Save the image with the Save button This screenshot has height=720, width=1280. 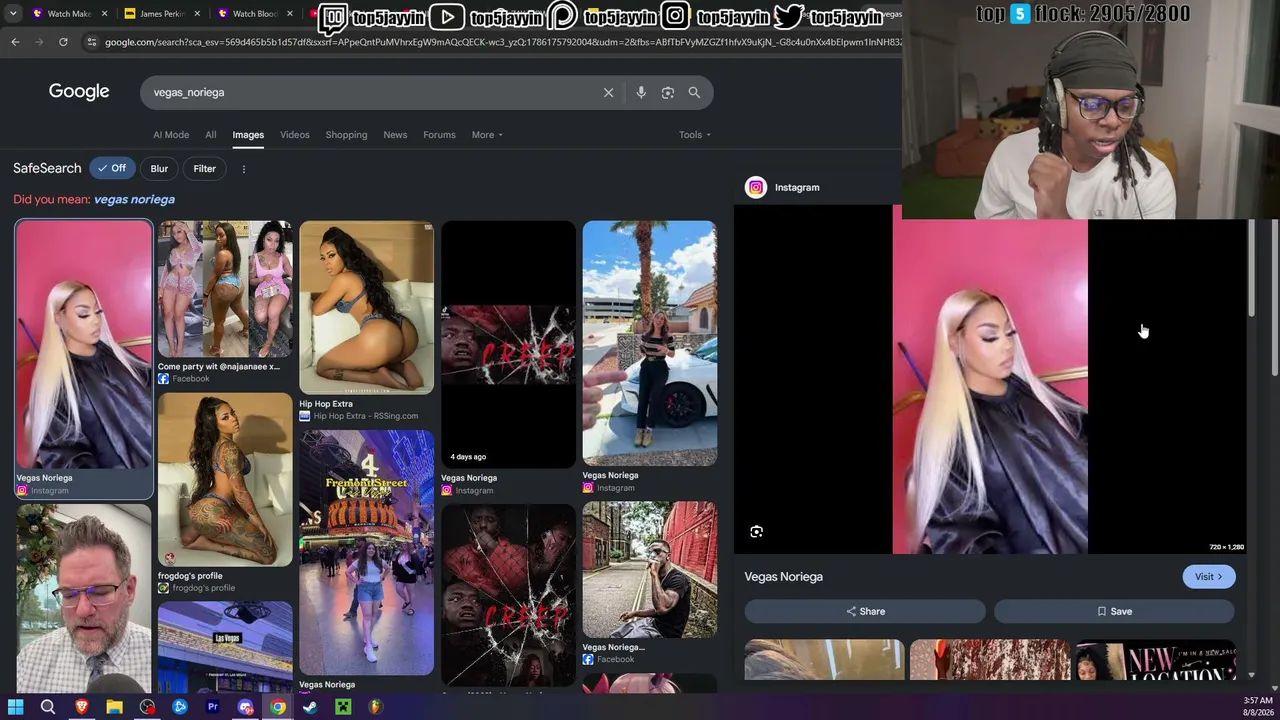pos(1114,611)
